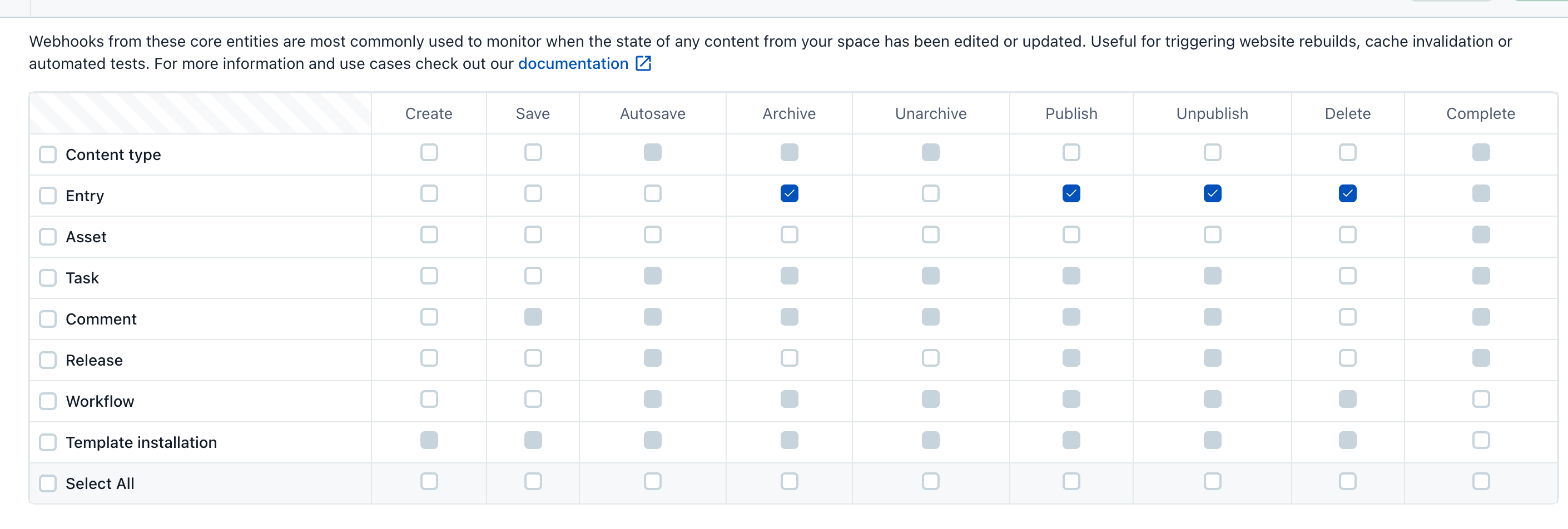Check Complete for the Workflow row

pos(1482,400)
